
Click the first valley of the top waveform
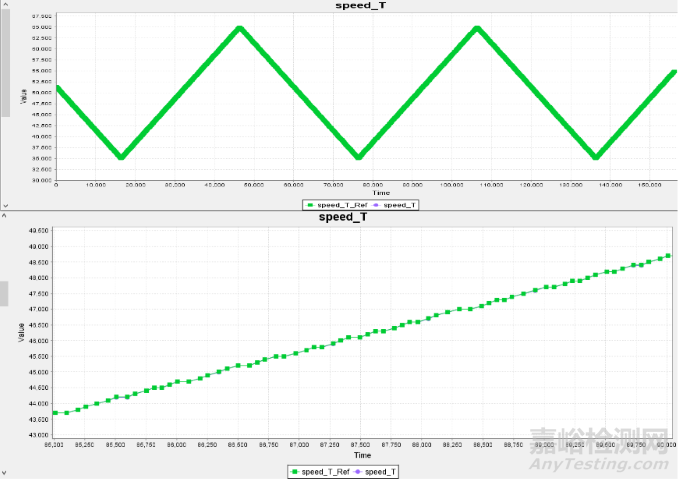(120, 157)
